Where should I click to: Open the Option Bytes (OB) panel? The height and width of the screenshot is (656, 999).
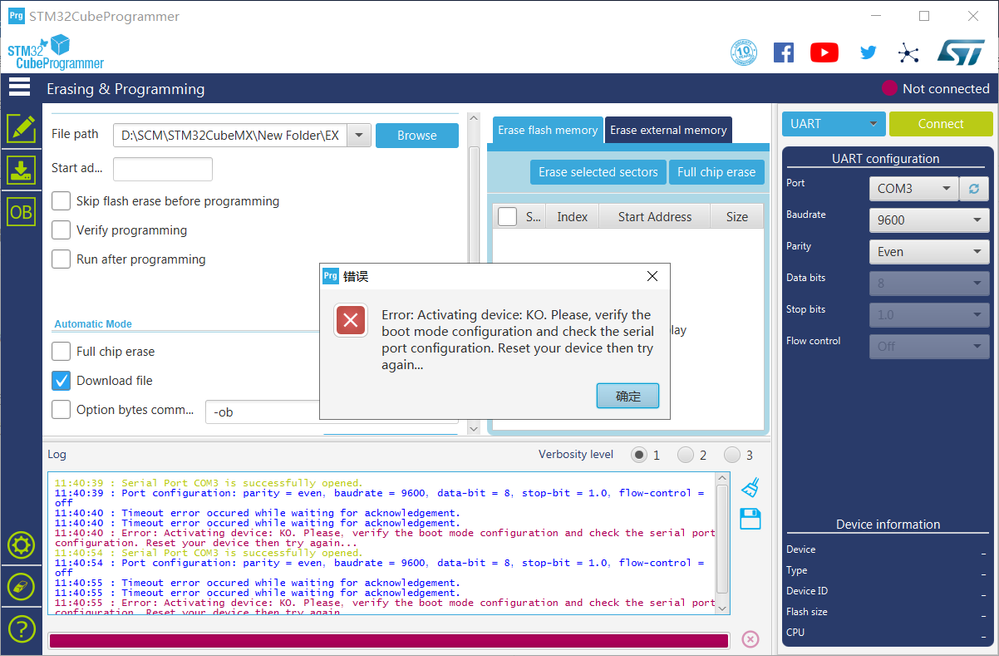(21, 212)
